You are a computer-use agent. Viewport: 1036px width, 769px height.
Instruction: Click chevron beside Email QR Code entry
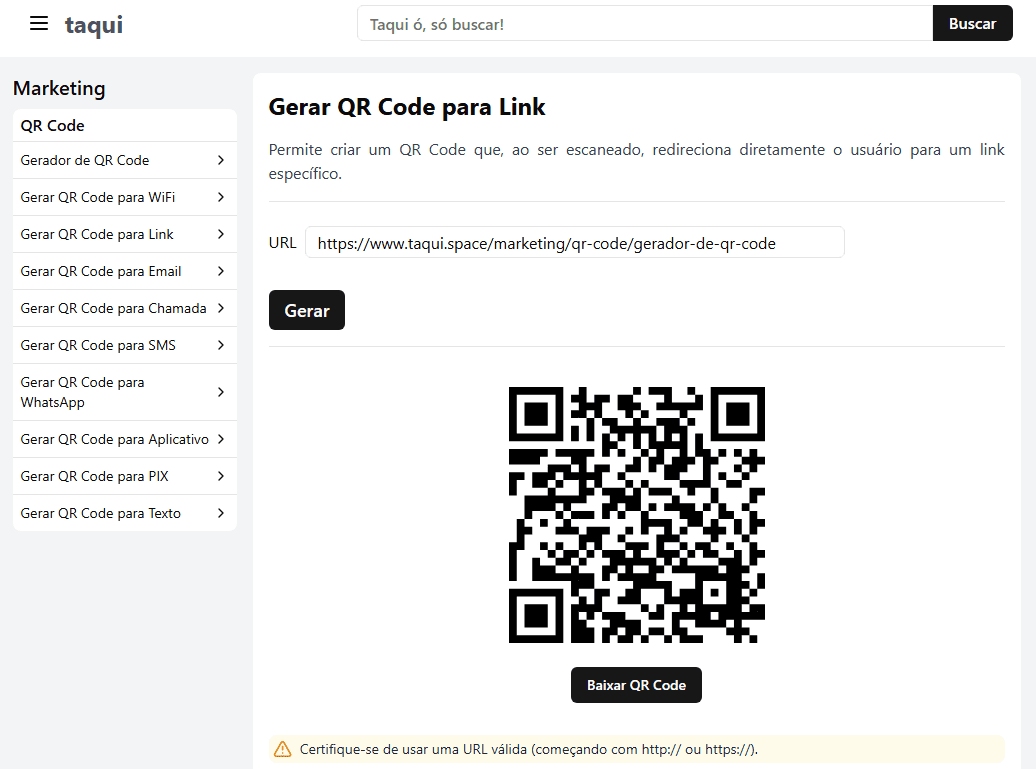click(221, 272)
